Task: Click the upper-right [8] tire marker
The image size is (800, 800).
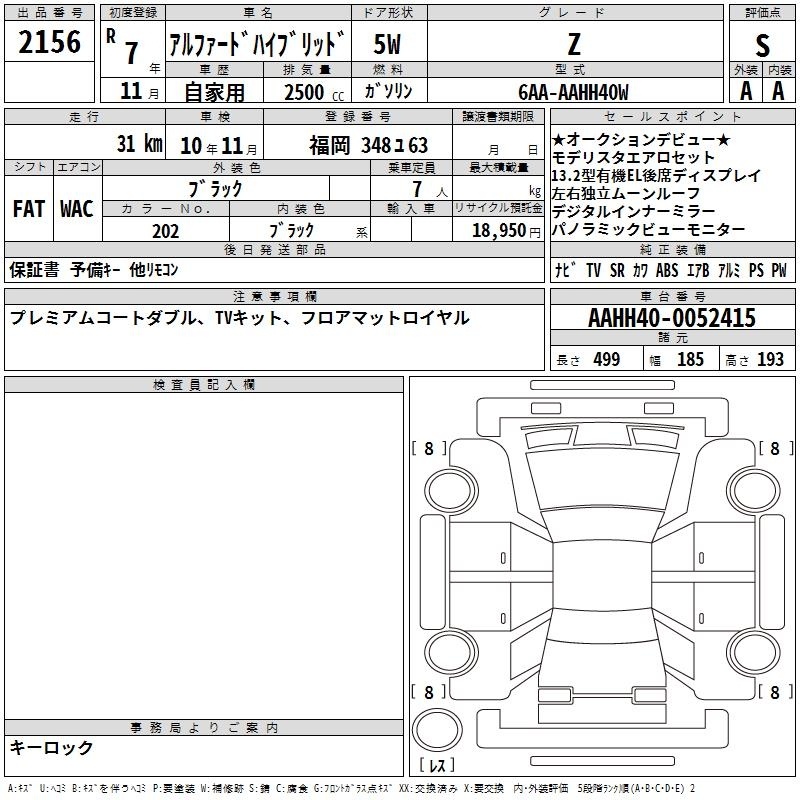Action: [774, 449]
